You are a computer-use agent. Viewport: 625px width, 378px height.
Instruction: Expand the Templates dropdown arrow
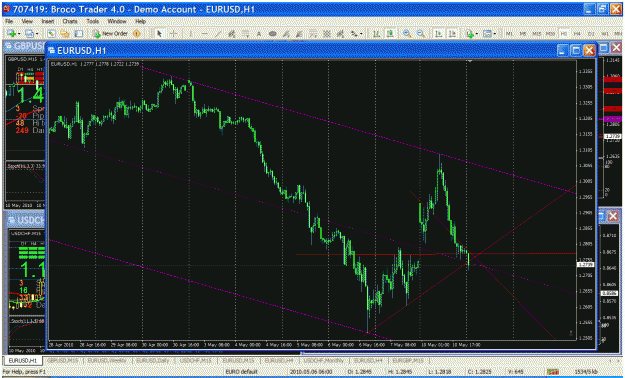[495, 34]
